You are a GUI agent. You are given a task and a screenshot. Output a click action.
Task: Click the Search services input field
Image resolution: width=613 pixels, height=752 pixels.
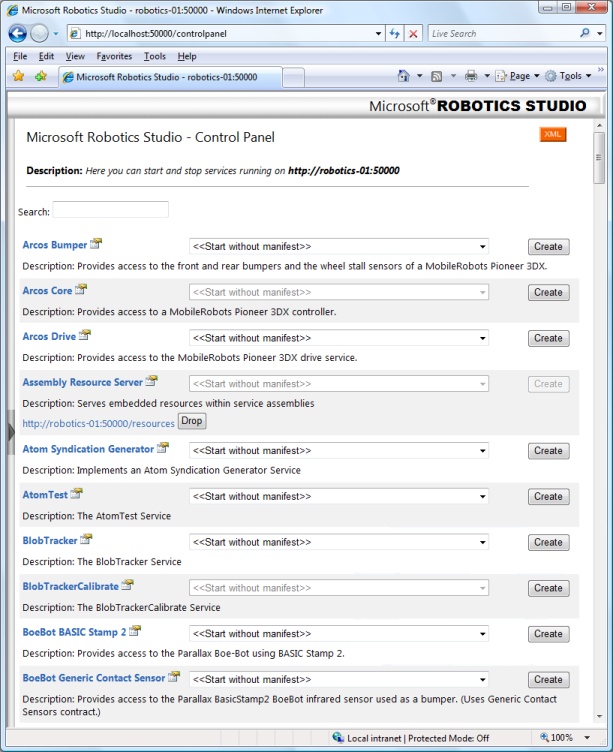[x=110, y=210]
